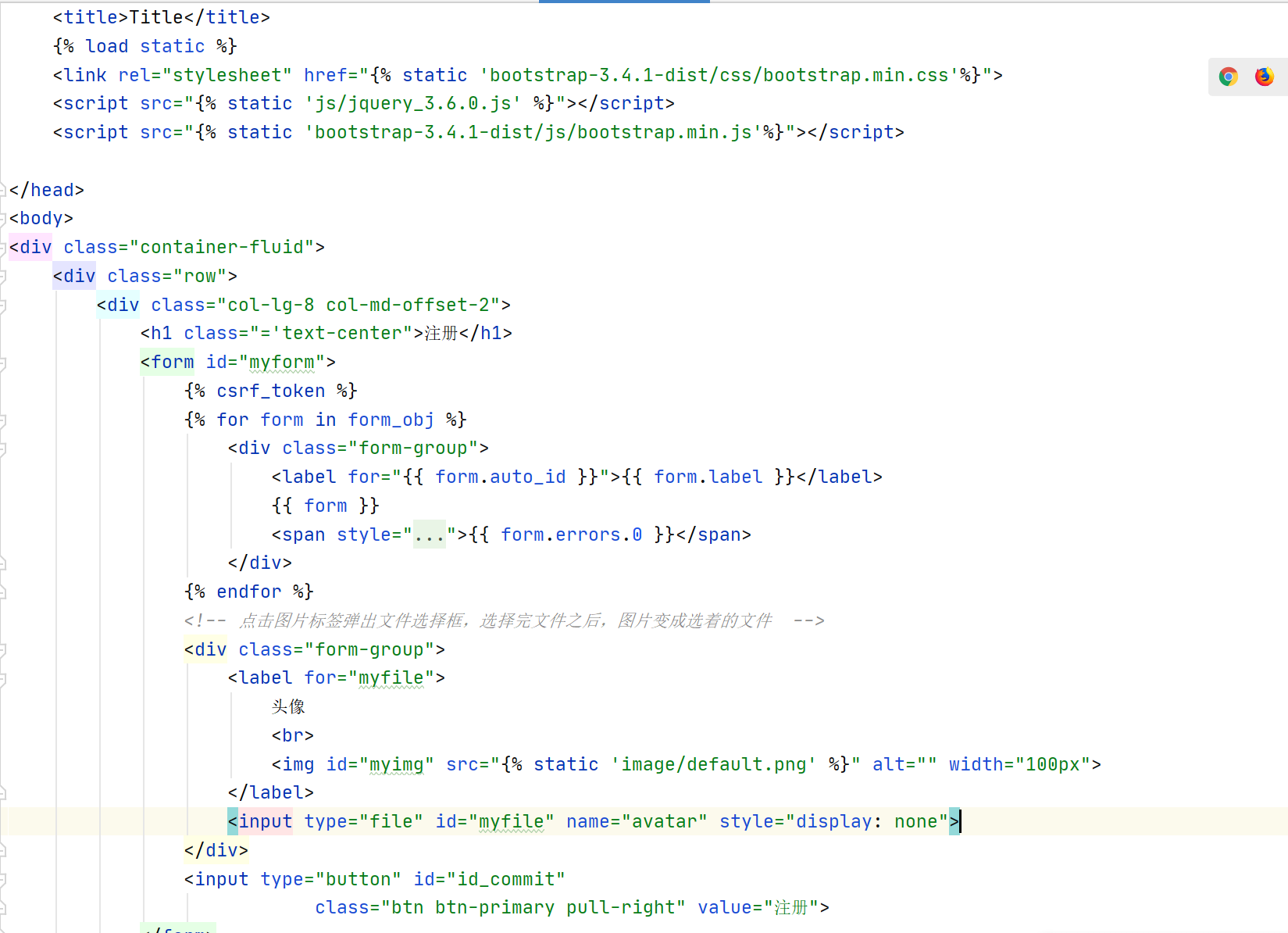The width and height of the screenshot is (1288, 933).
Task: Click form.label template variable
Action: (708, 477)
